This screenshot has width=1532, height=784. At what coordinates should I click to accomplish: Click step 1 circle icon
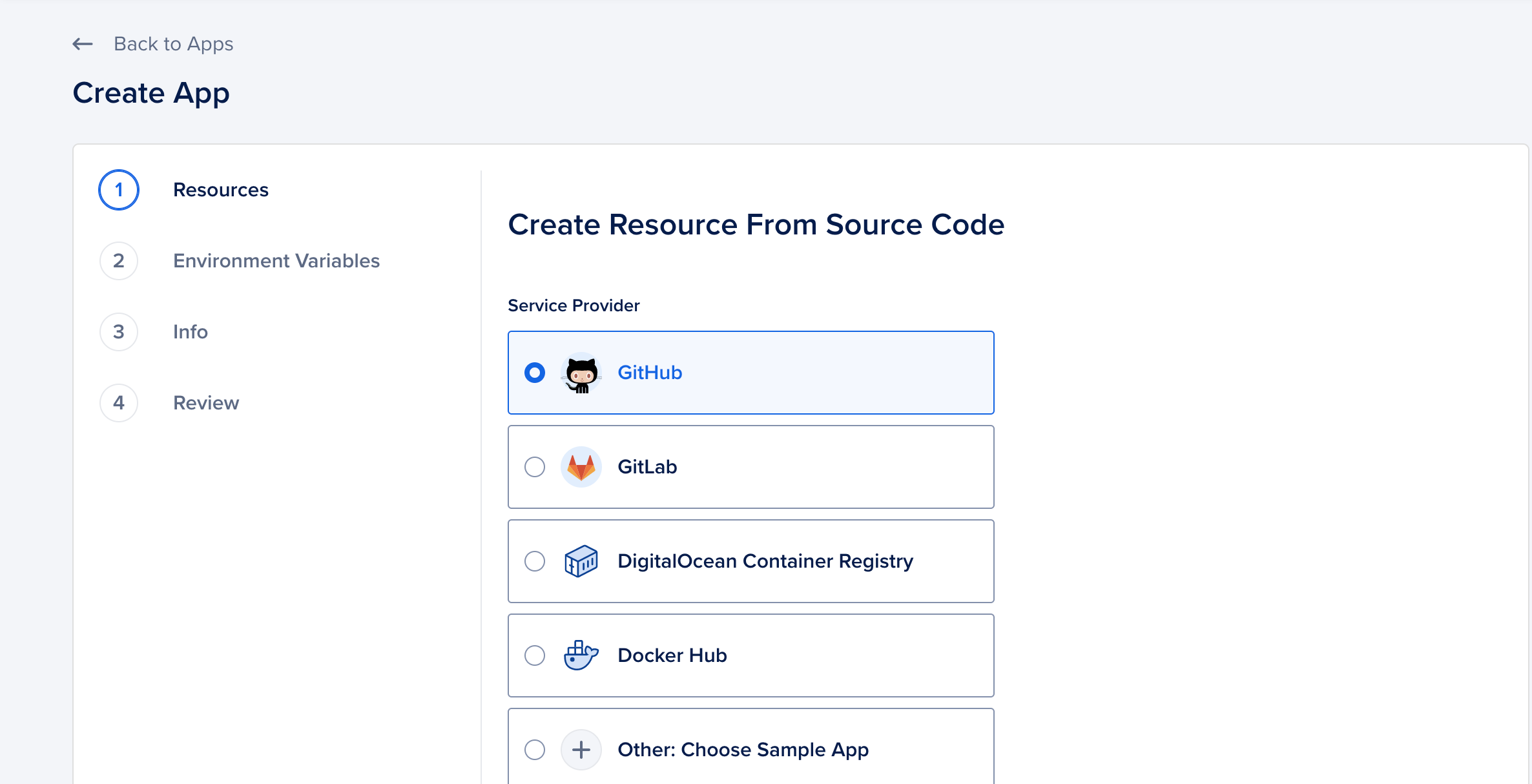(x=119, y=190)
